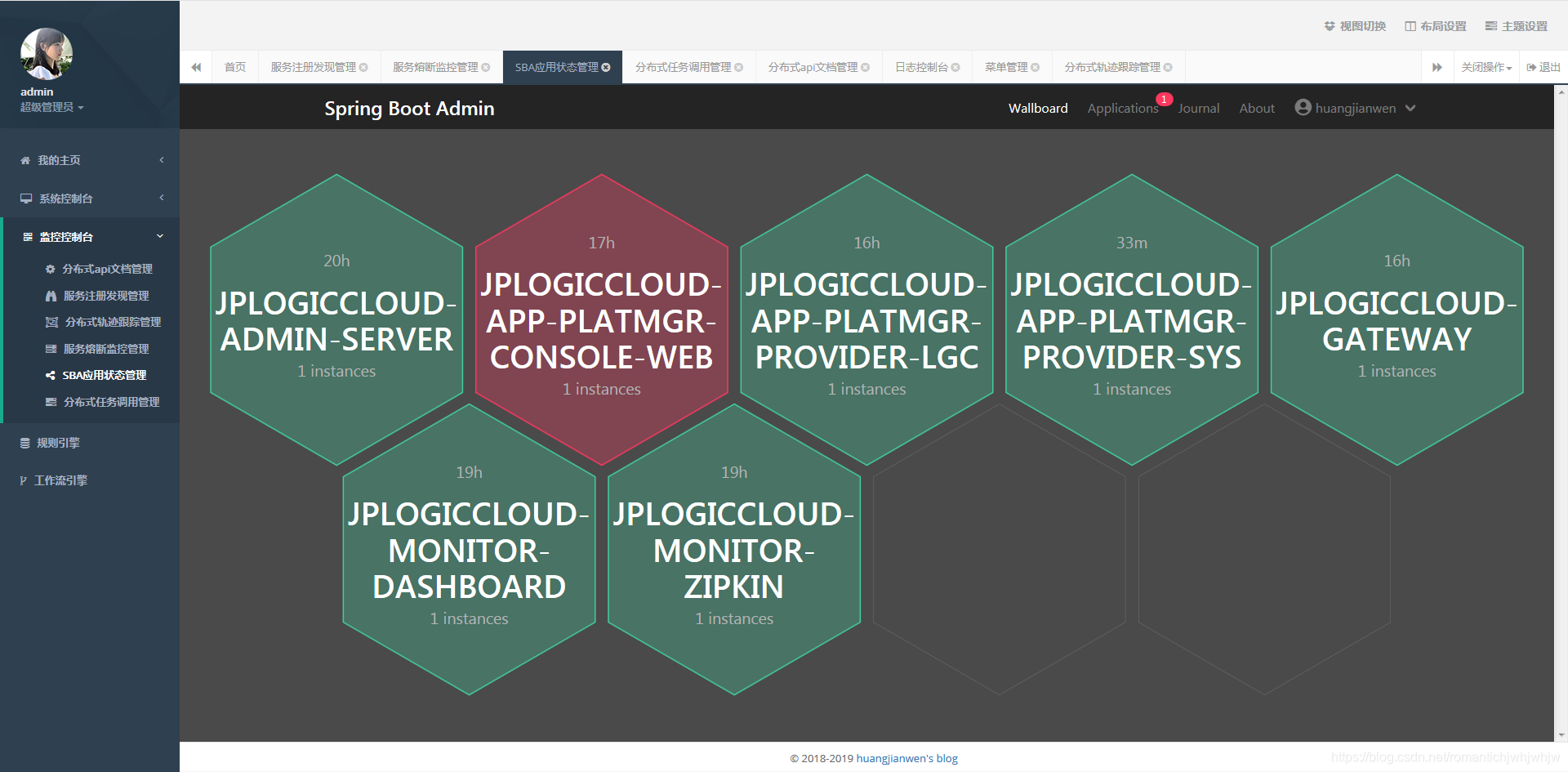Click the icon beside 分布式任务调用管理 in sidebar
Screen dimensions: 1568x772
pos(51,402)
